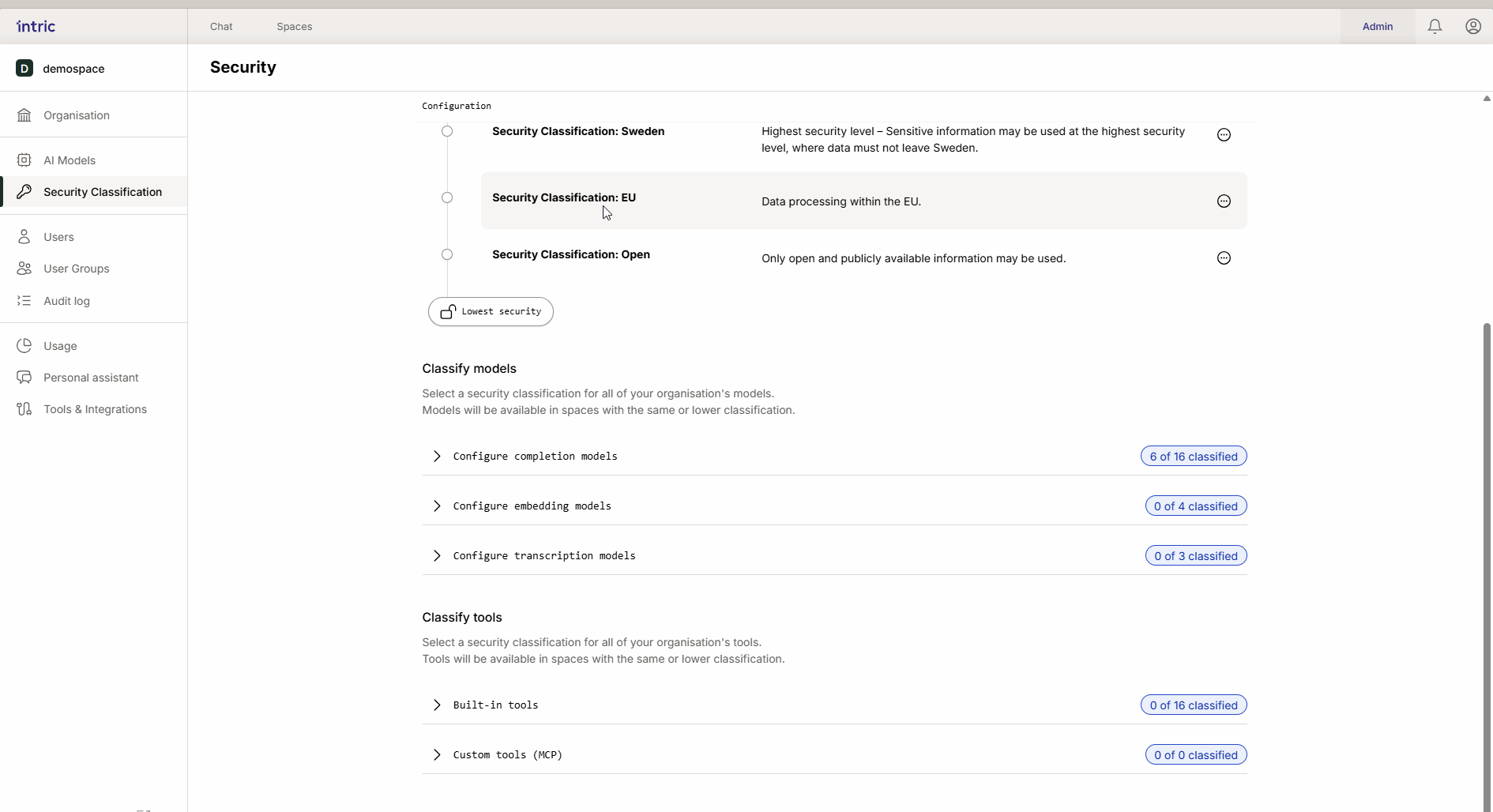Expand Built-in tools section
The width and height of the screenshot is (1493, 812).
(495, 705)
